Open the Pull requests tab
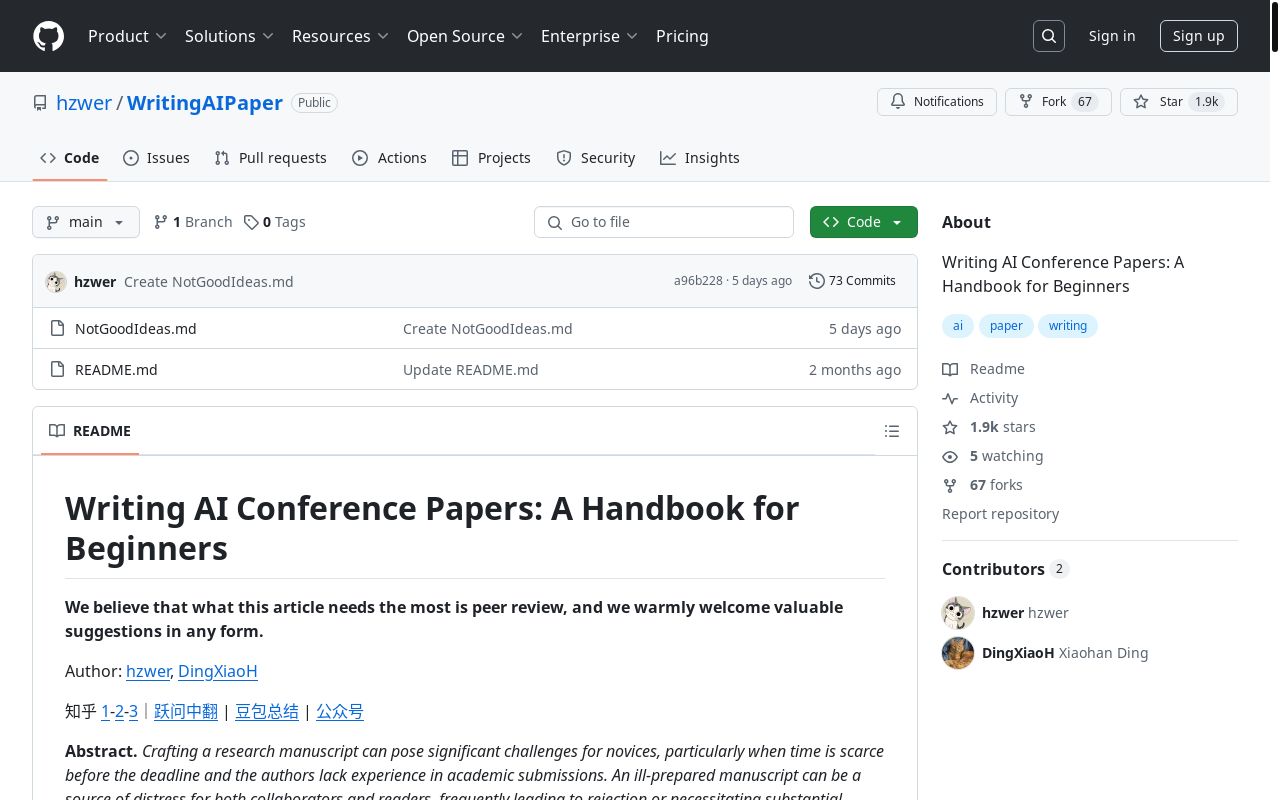This screenshot has height=800, width=1280. 270,158
